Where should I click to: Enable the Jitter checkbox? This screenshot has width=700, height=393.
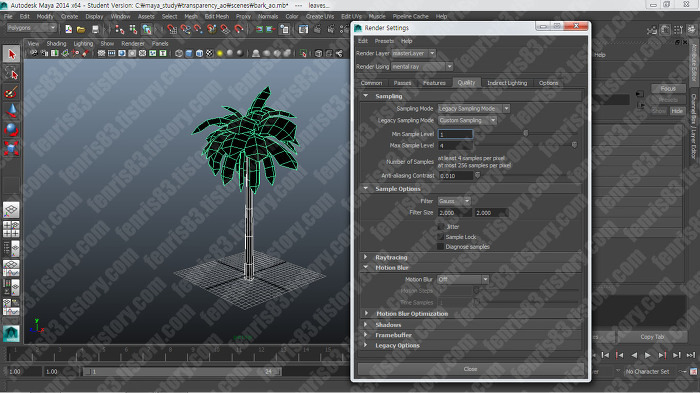(x=441, y=227)
